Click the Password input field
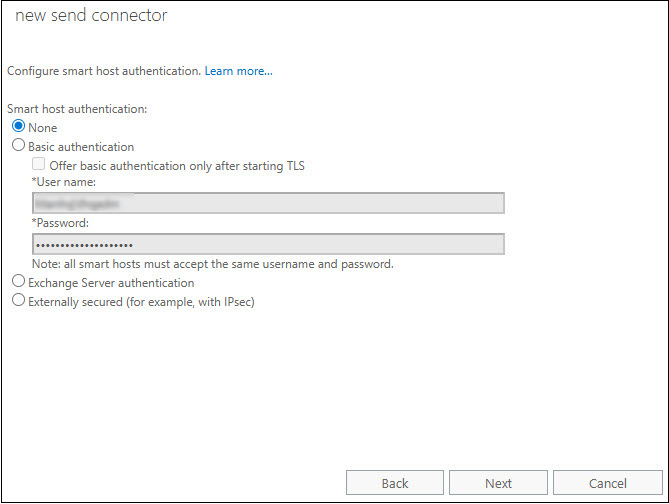 click(268, 244)
